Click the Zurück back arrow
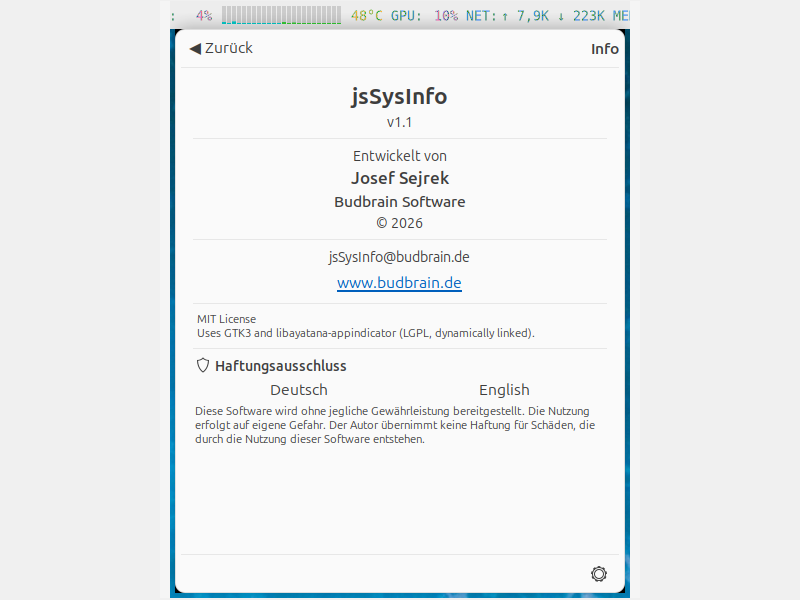Image resolution: width=800 pixels, height=600 pixels. point(196,48)
